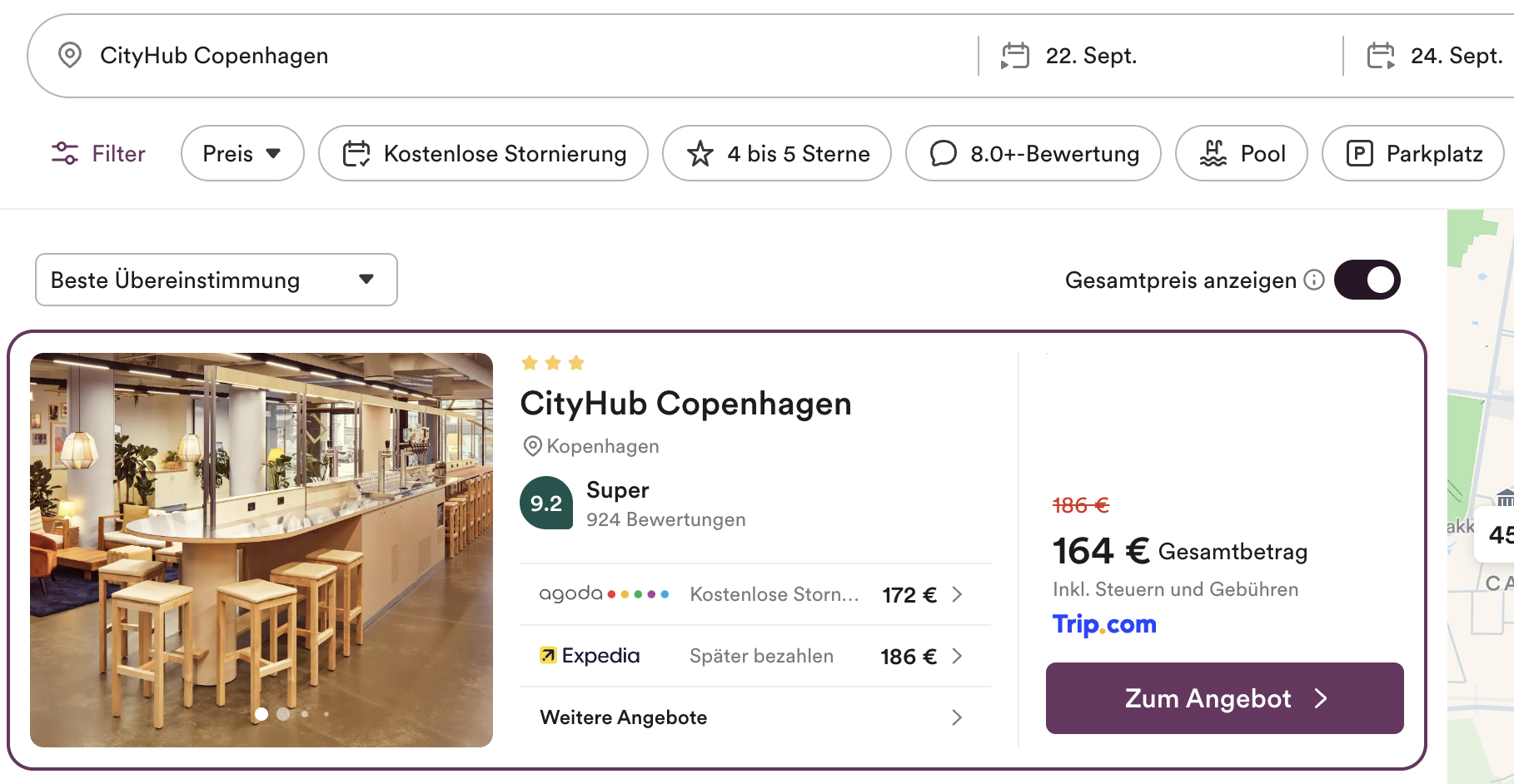Image resolution: width=1514 pixels, height=784 pixels.
Task: Click the Filter sliders icon
Action: [65, 153]
